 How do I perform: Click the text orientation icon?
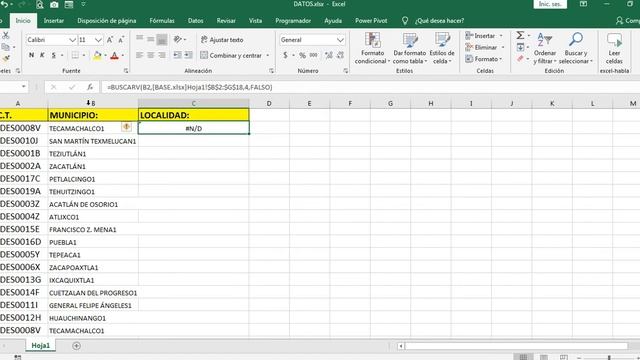178,39
